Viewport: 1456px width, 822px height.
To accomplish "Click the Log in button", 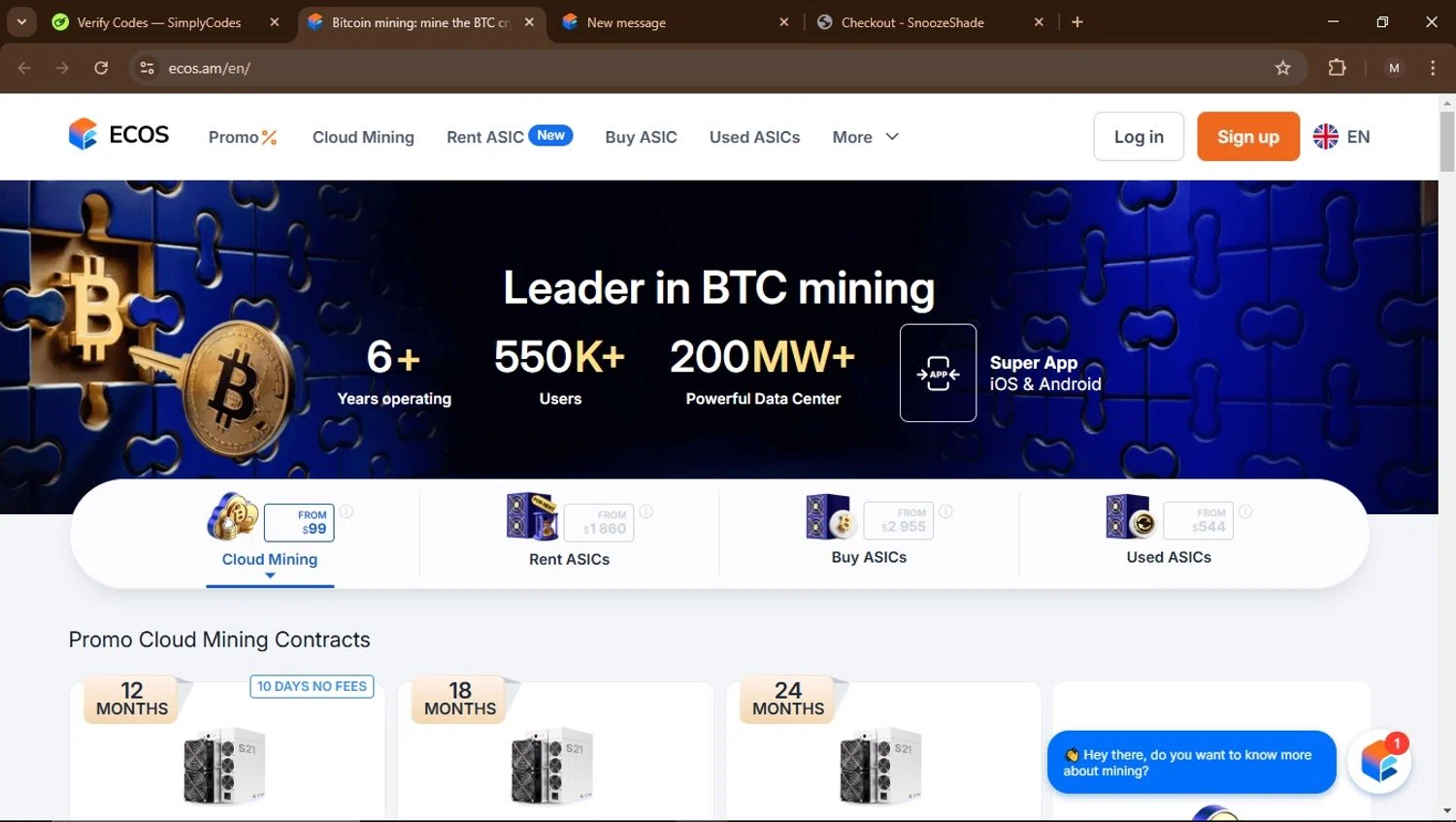I will [x=1139, y=137].
